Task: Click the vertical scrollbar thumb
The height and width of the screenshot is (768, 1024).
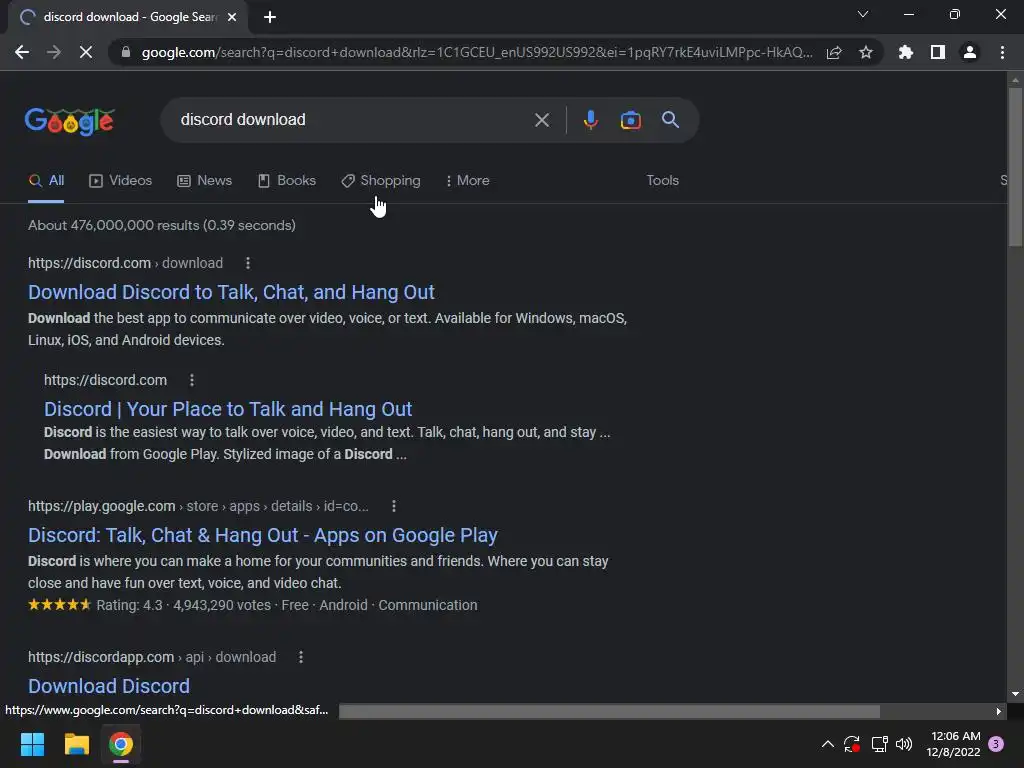Action: (1015, 167)
